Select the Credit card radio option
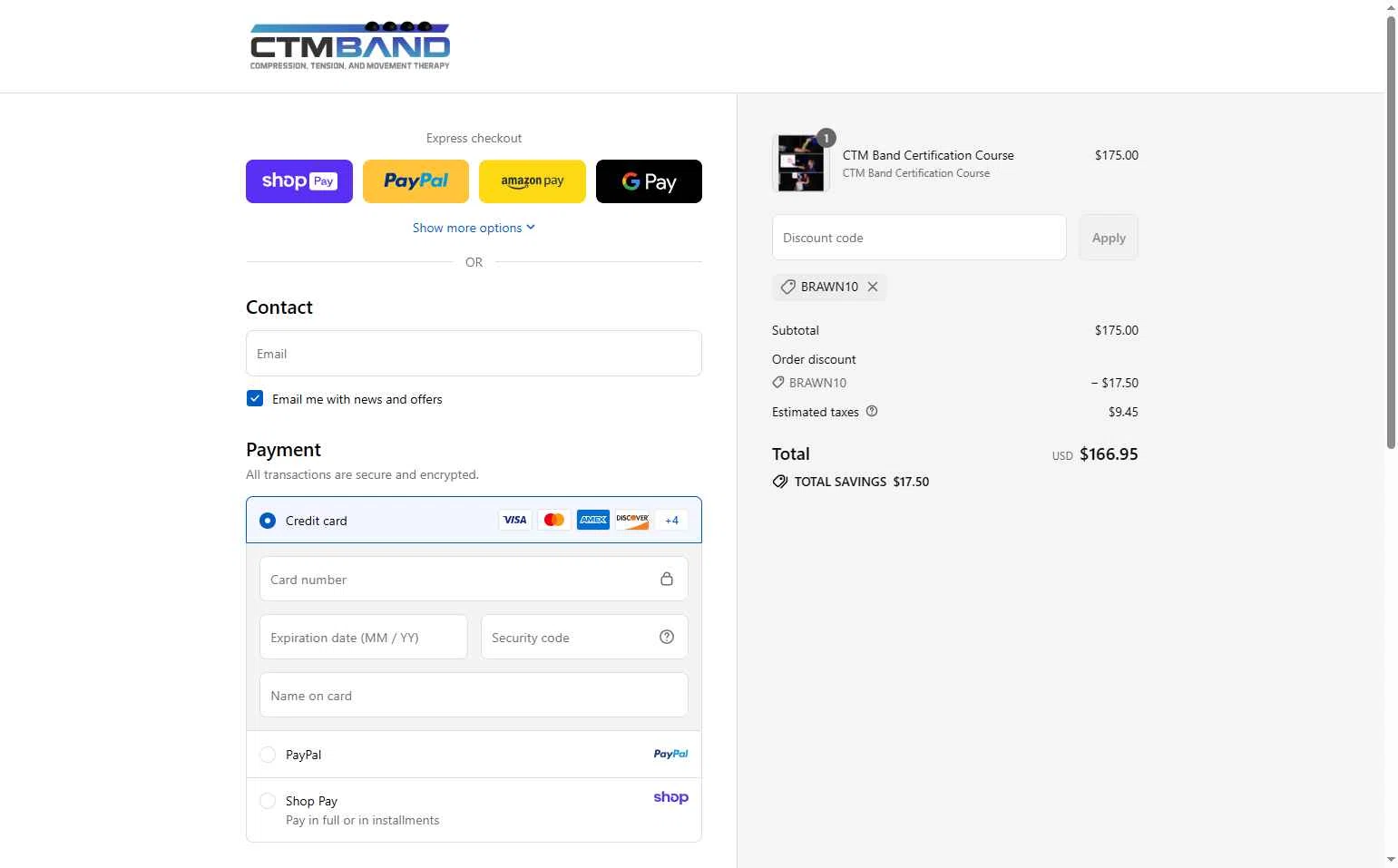 point(268,521)
